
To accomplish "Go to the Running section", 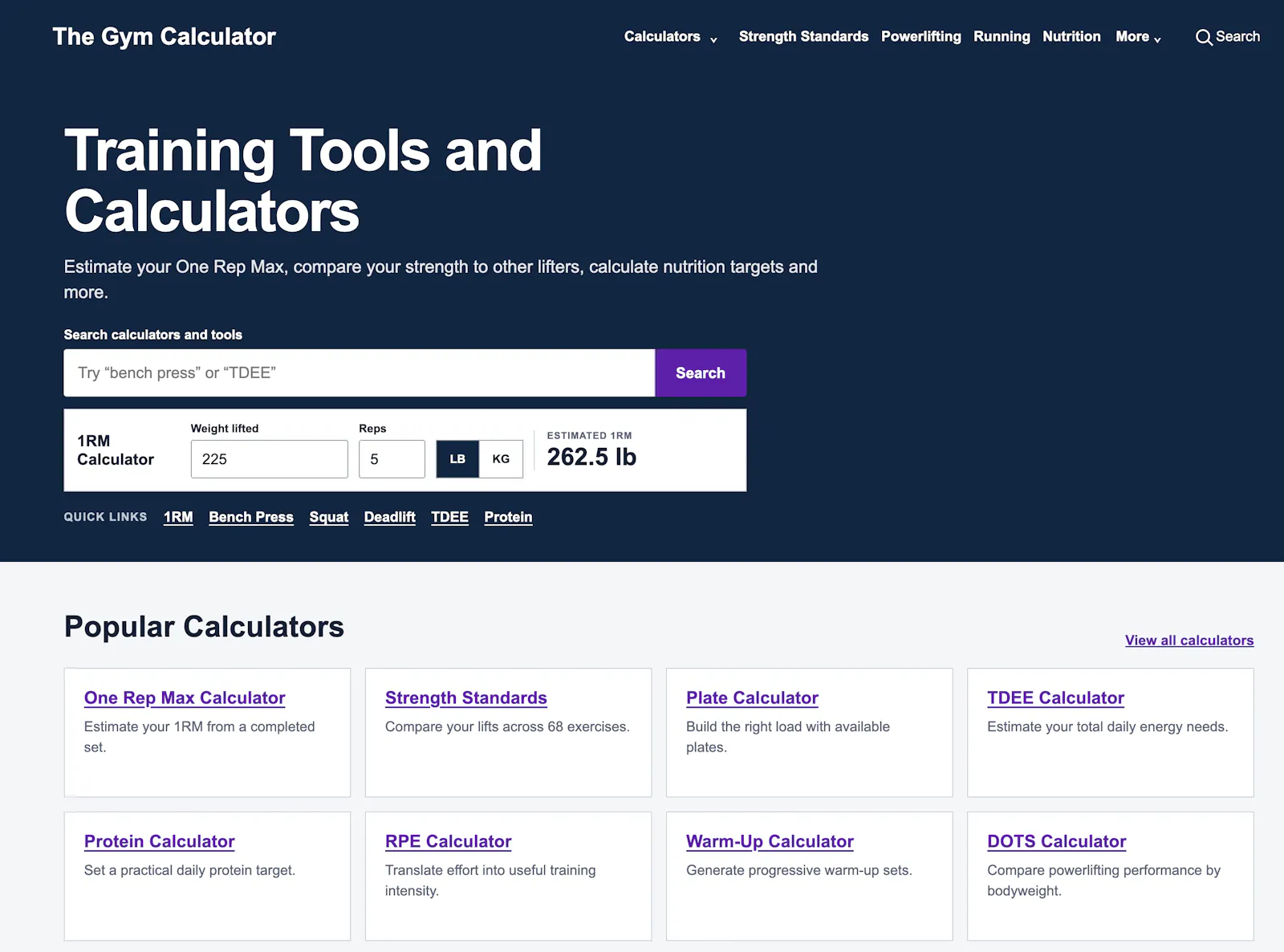I will (x=1002, y=37).
